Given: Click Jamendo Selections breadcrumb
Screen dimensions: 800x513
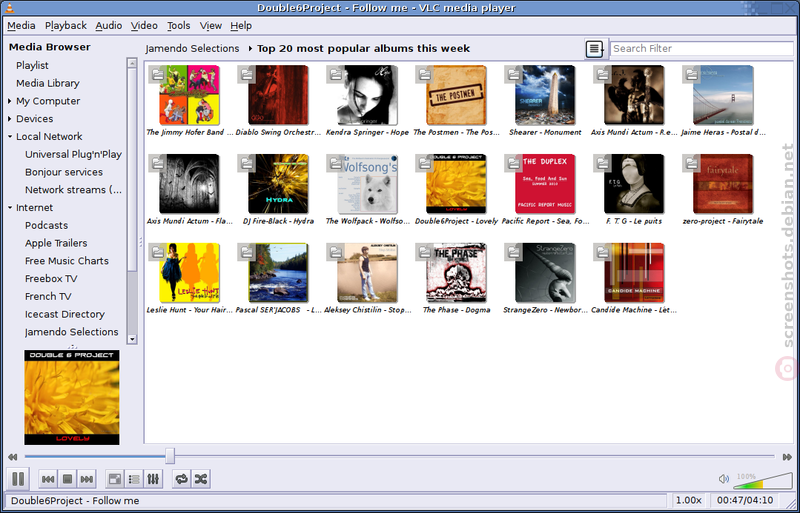Looking at the screenshot, I should click(192, 48).
